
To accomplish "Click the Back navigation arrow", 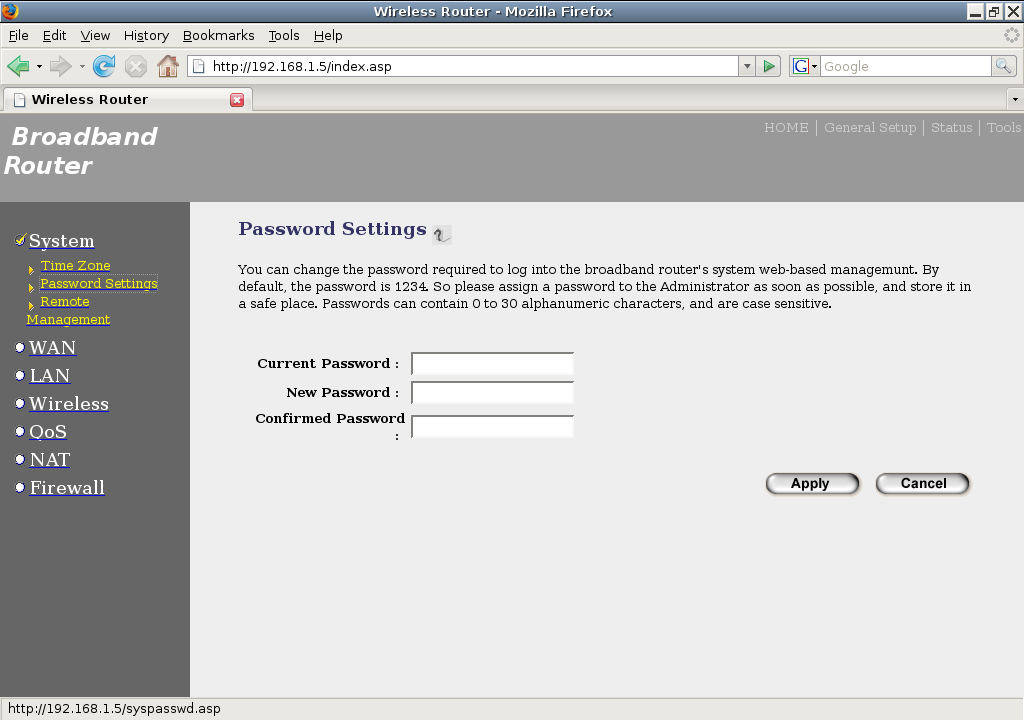I will (x=18, y=66).
